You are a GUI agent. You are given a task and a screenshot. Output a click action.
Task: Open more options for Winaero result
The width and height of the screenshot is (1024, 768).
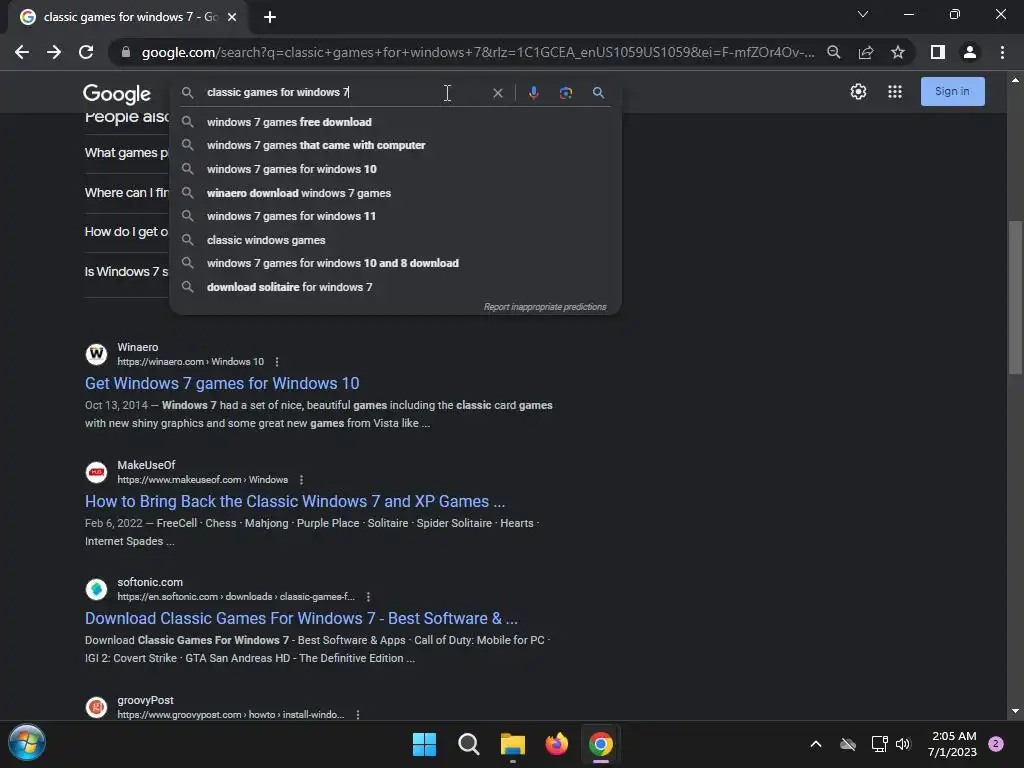[x=277, y=362]
